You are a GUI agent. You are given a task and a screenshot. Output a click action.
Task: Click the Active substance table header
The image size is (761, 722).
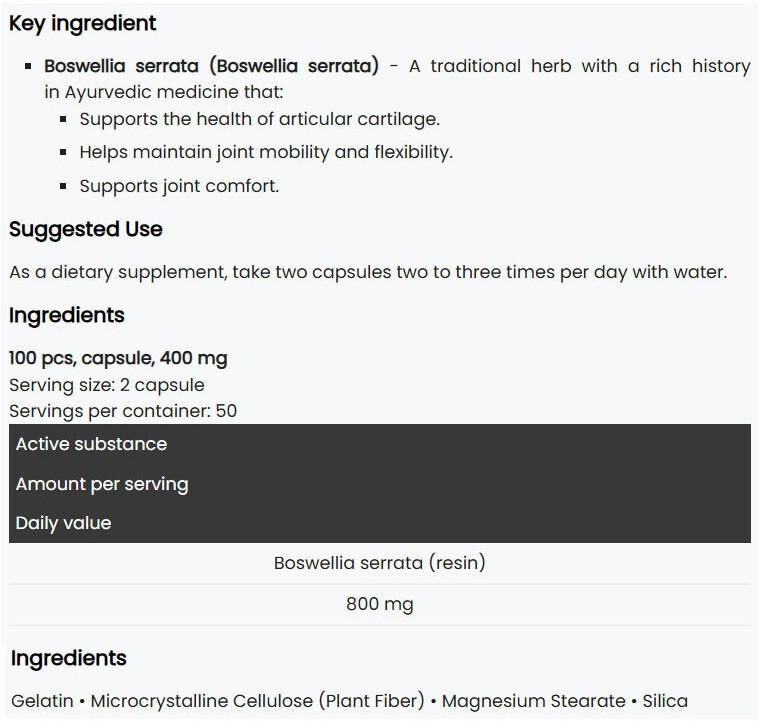(91, 444)
